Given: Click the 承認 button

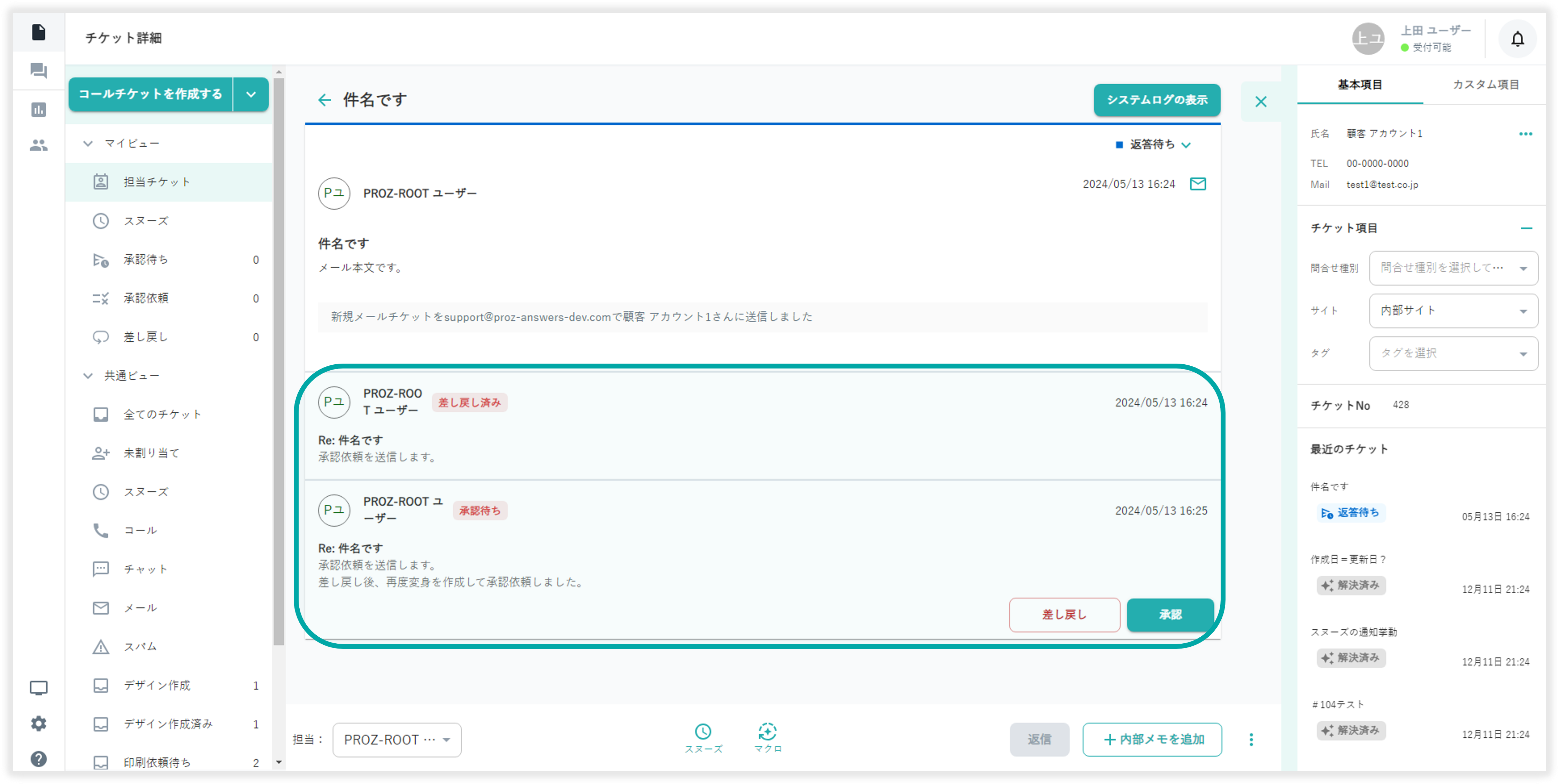Looking at the screenshot, I should pos(1170,615).
